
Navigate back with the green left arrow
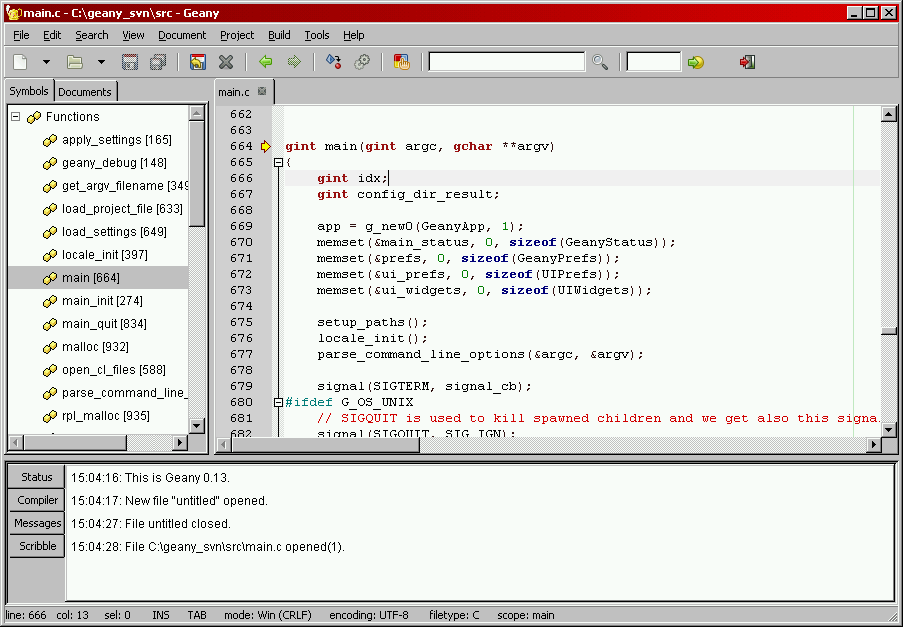265,62
